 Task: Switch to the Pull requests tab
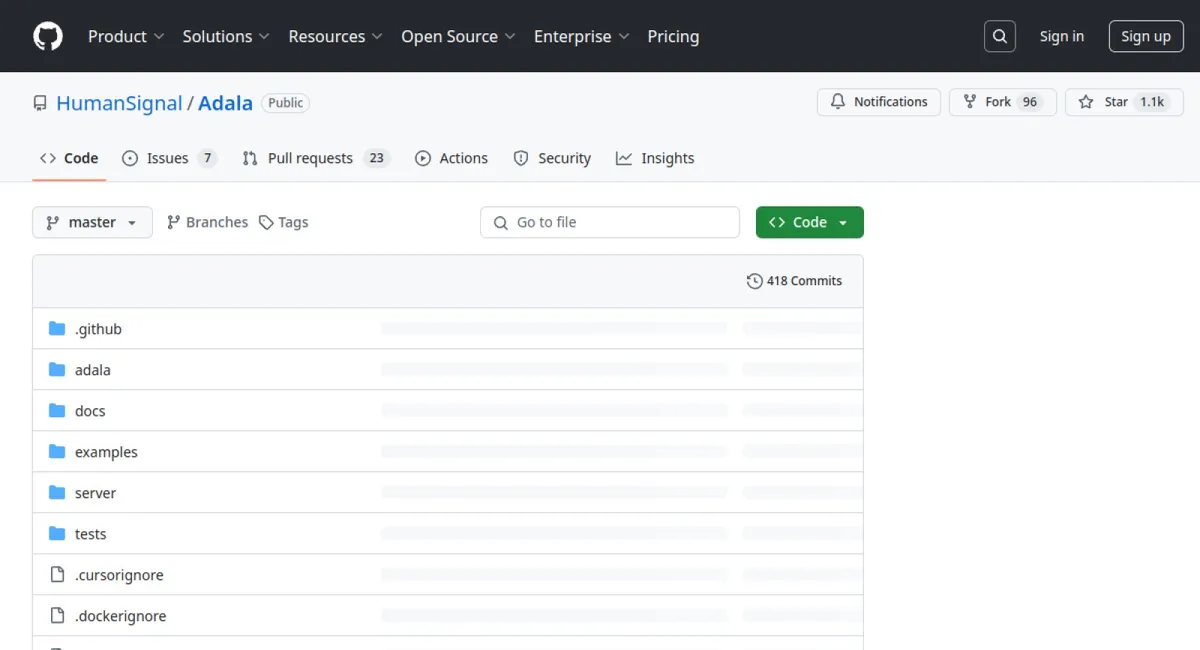click(x=310, y=158)
